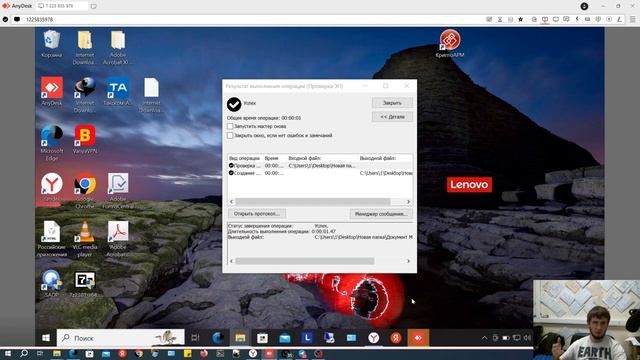640x360 pixels.
Task: Open the Российские приложения desktop file
Action: (51, 239)
